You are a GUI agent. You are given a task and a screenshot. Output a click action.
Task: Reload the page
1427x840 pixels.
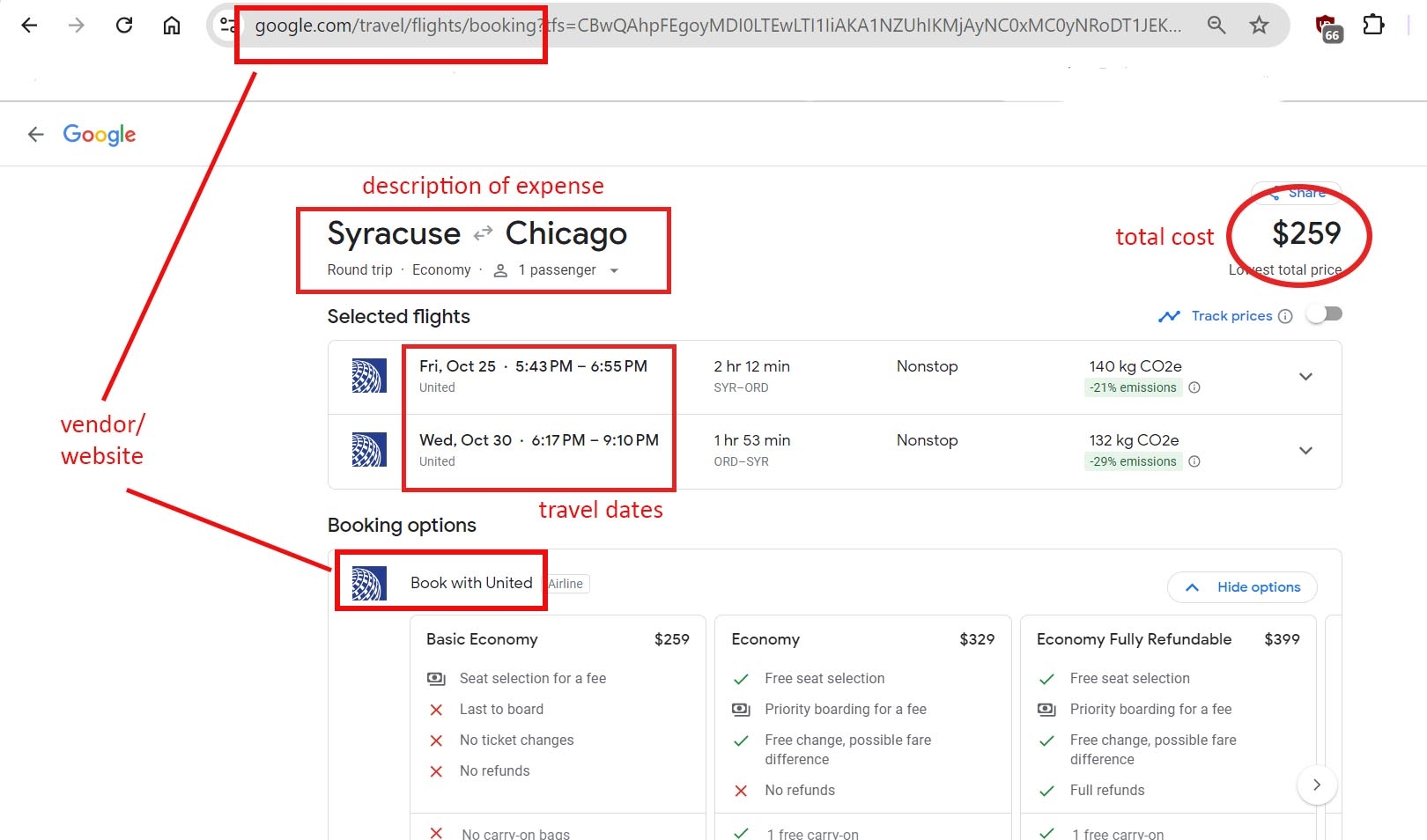(124, 26)
